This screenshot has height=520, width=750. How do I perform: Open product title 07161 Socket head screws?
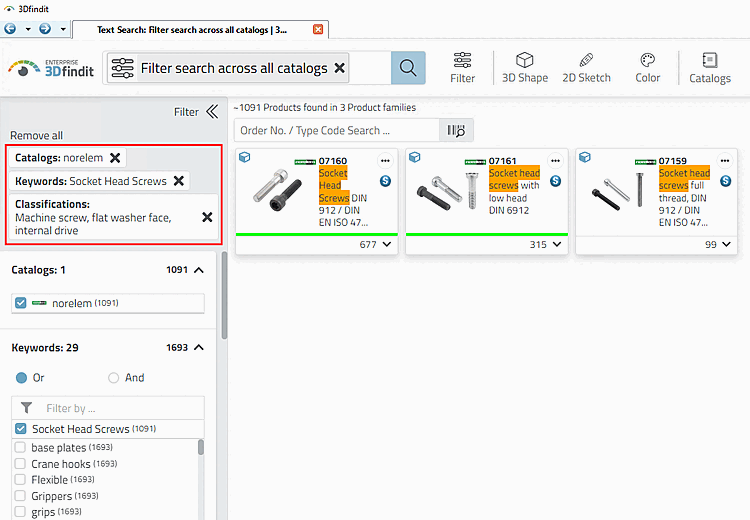point(514,186)
